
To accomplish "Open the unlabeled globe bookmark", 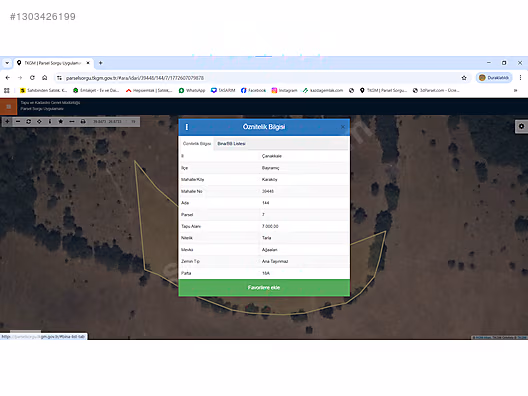I will (351, 90).
